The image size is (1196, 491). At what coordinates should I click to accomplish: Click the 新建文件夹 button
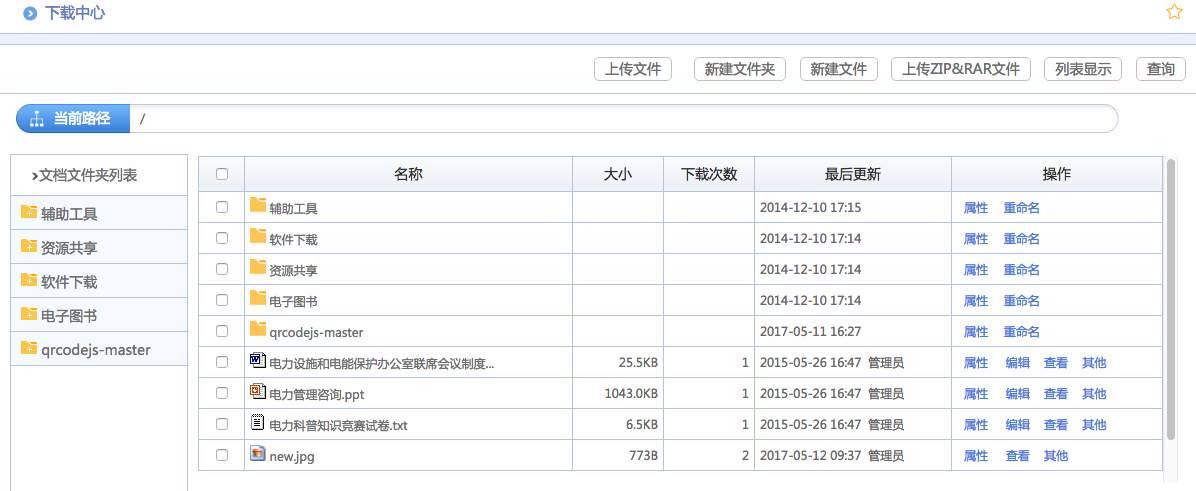click(739, 69)
